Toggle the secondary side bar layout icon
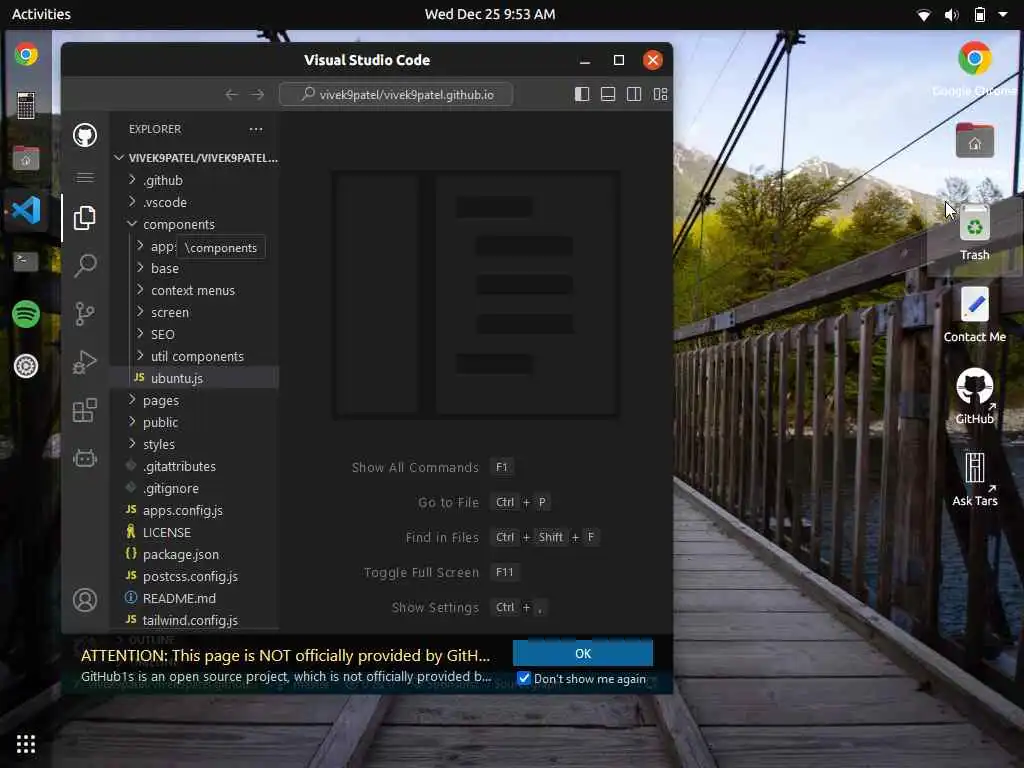 [x=634, y=95]
